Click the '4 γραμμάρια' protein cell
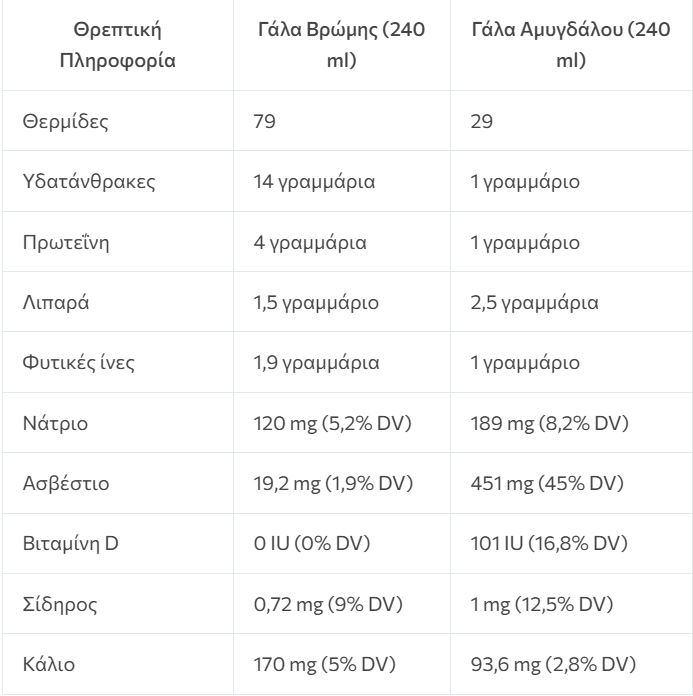693x696 pixels. (x=311, y=242)
